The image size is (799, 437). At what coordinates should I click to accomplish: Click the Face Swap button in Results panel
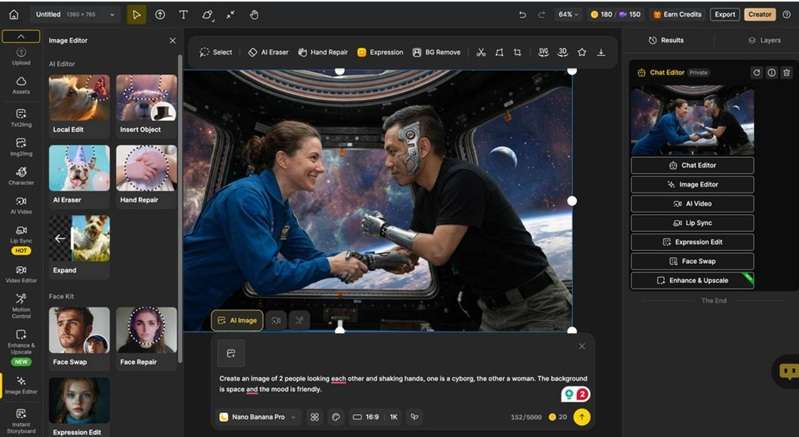click(693, 261)
